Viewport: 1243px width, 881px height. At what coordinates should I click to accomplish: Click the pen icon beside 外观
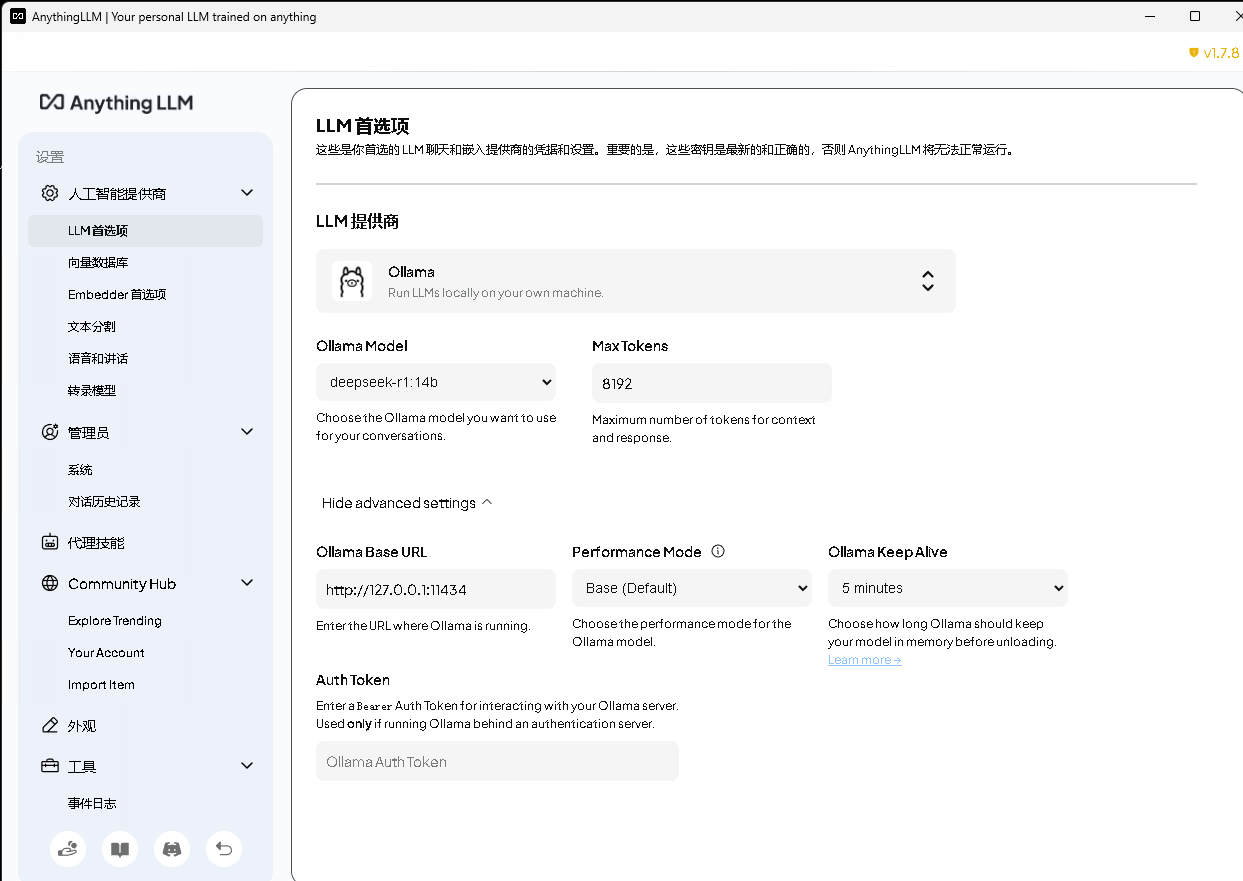click(50, 725)
